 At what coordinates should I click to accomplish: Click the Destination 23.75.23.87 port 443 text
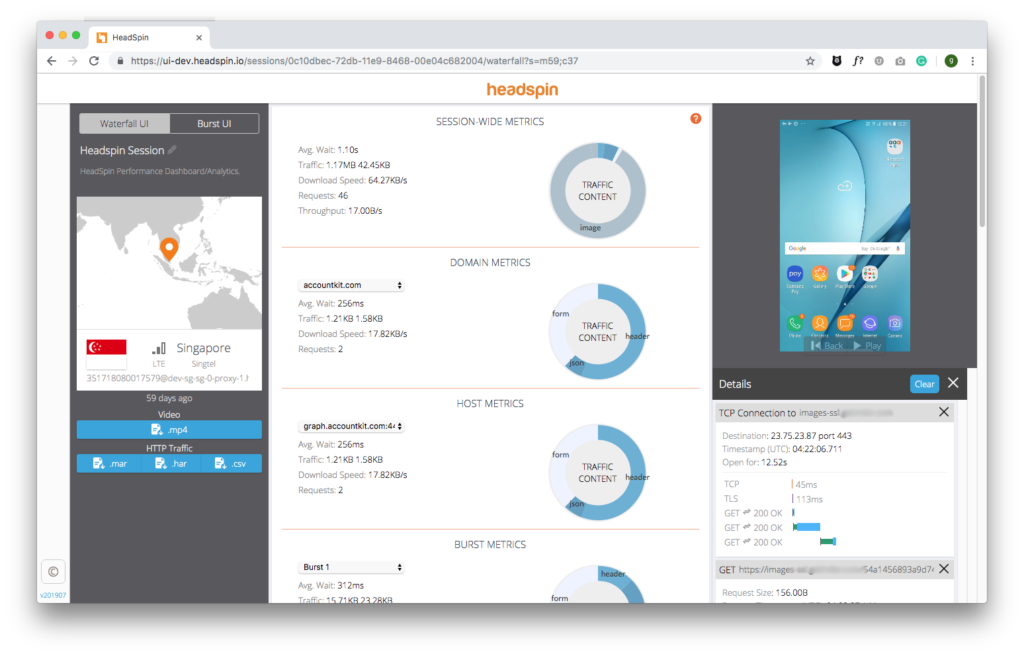pyautogui.click(x=786, y=435)
